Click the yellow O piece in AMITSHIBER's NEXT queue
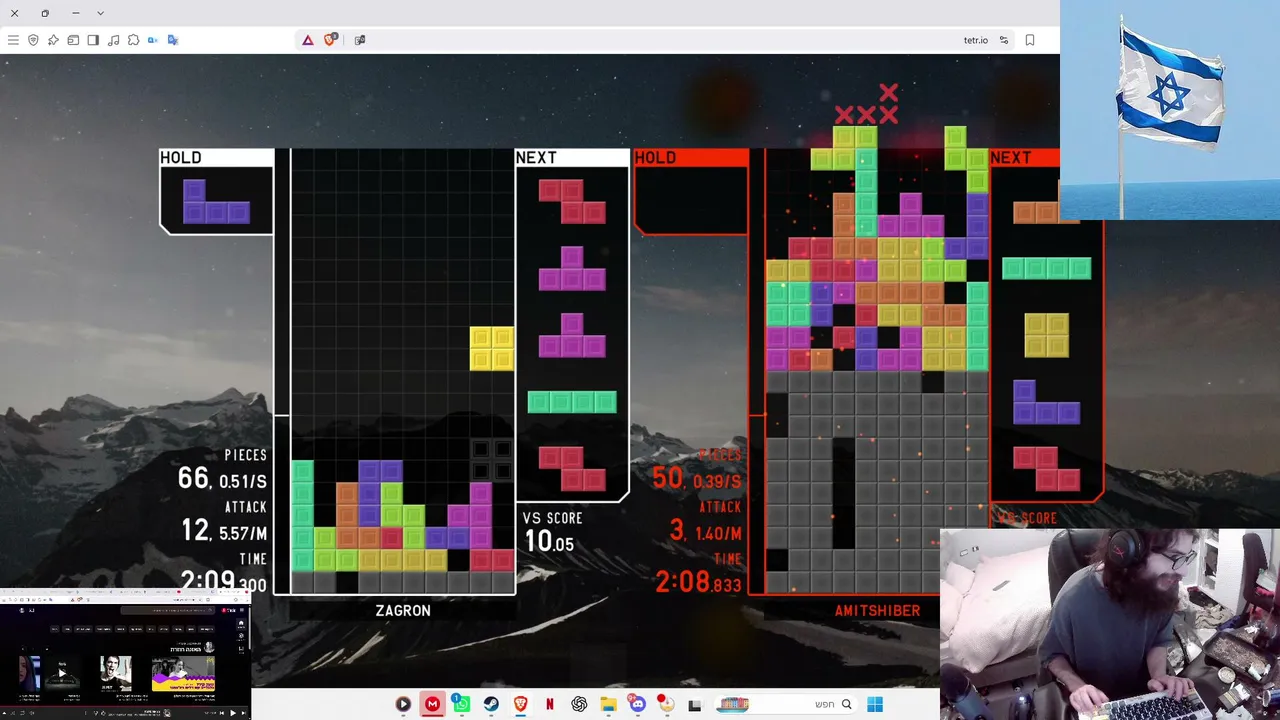 (1046, 335)
